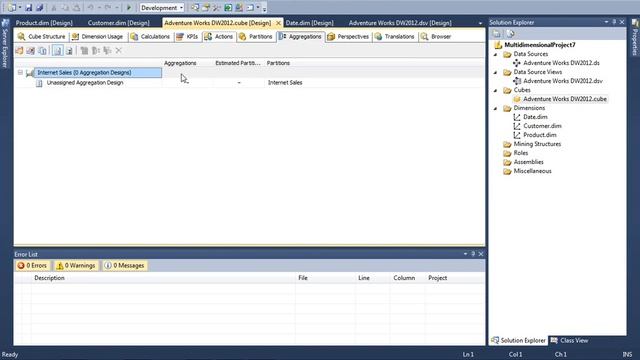This screenshot has width=640, height=360.
Task: Open the Cube Structure tab
Action: [x=42, y=37]
